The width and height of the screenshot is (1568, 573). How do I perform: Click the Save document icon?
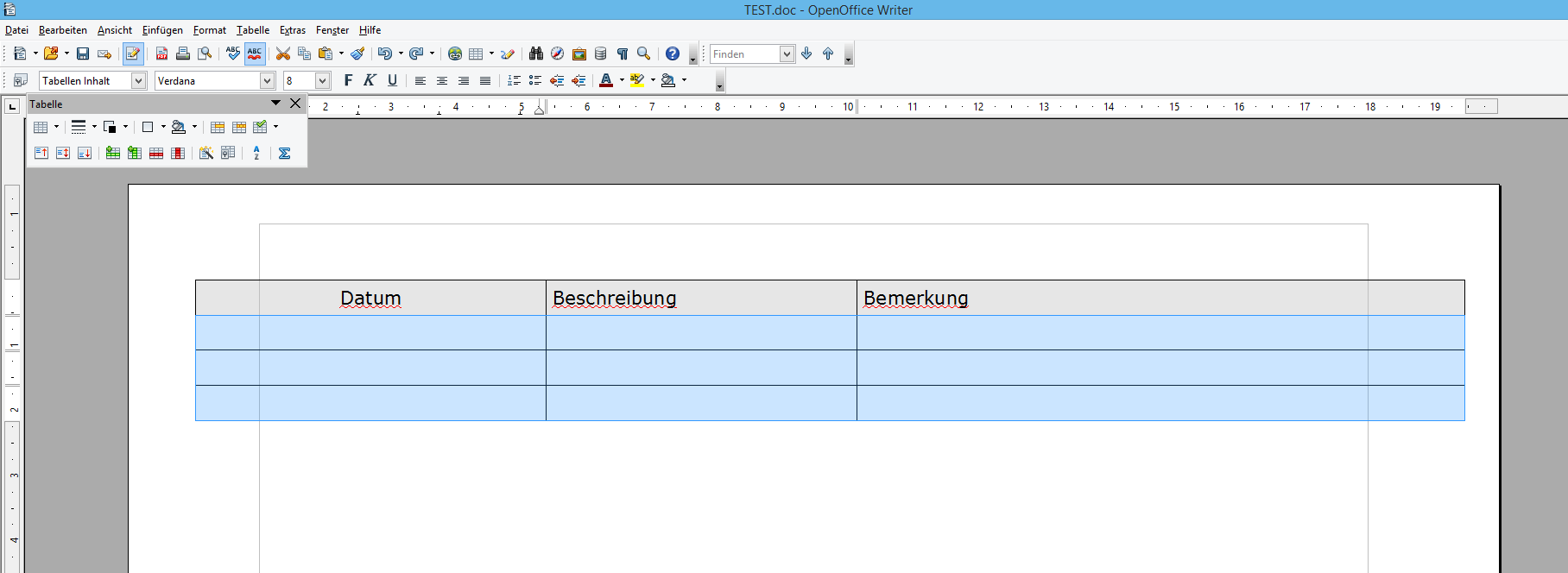click(83, 54)
